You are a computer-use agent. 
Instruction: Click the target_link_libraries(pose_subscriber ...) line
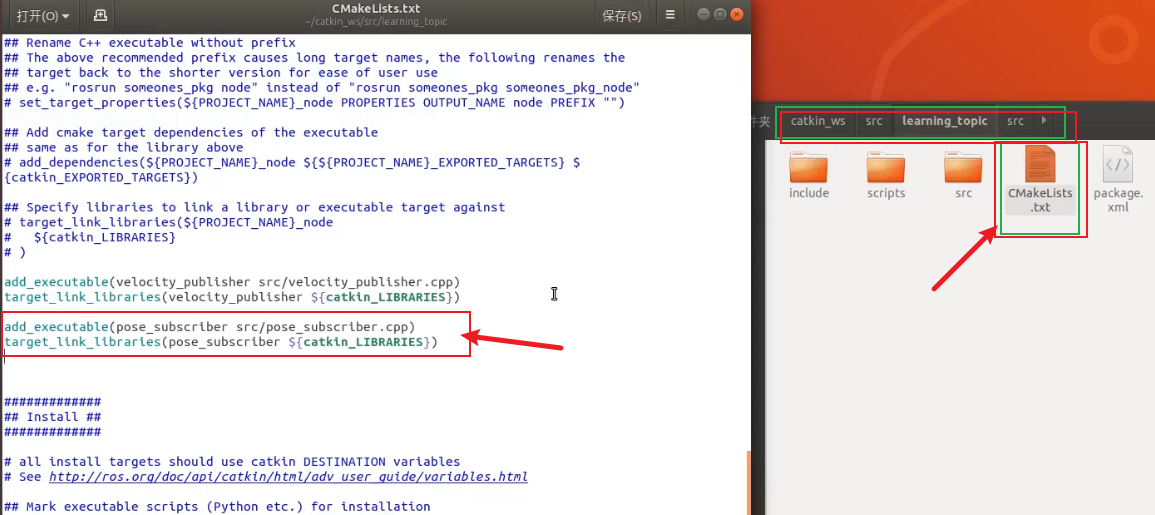pos(221,343)
